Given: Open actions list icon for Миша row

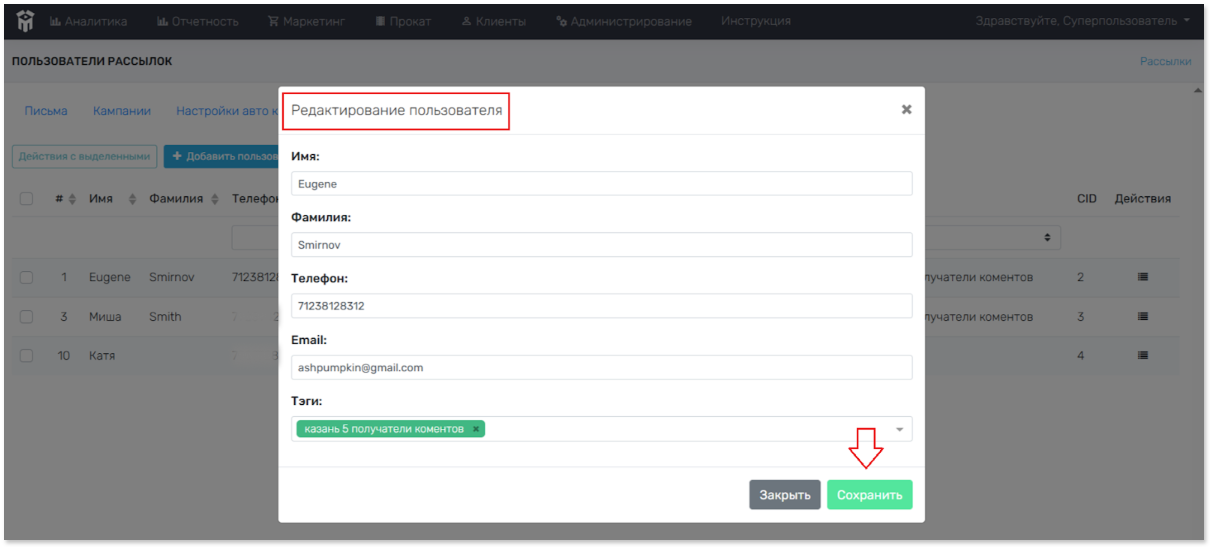Looking at the screenshot, I should [x=1143, y=317].
